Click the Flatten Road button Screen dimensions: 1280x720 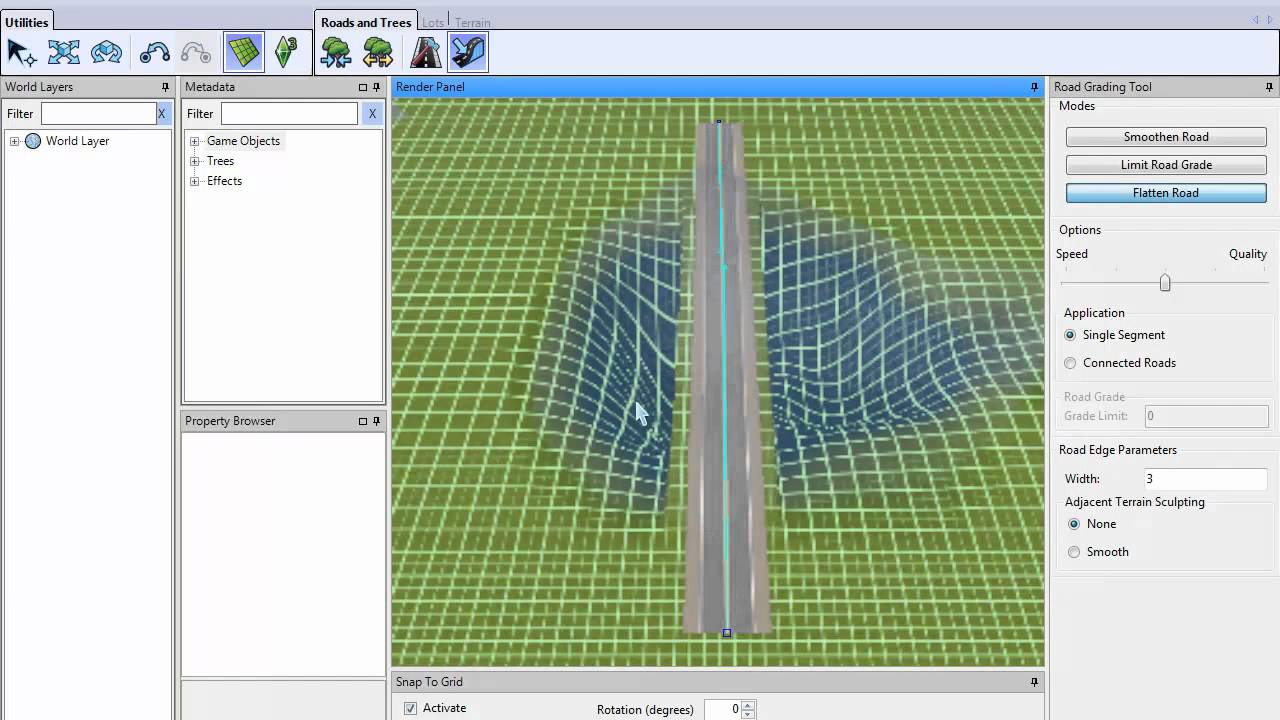[1166, 193]
